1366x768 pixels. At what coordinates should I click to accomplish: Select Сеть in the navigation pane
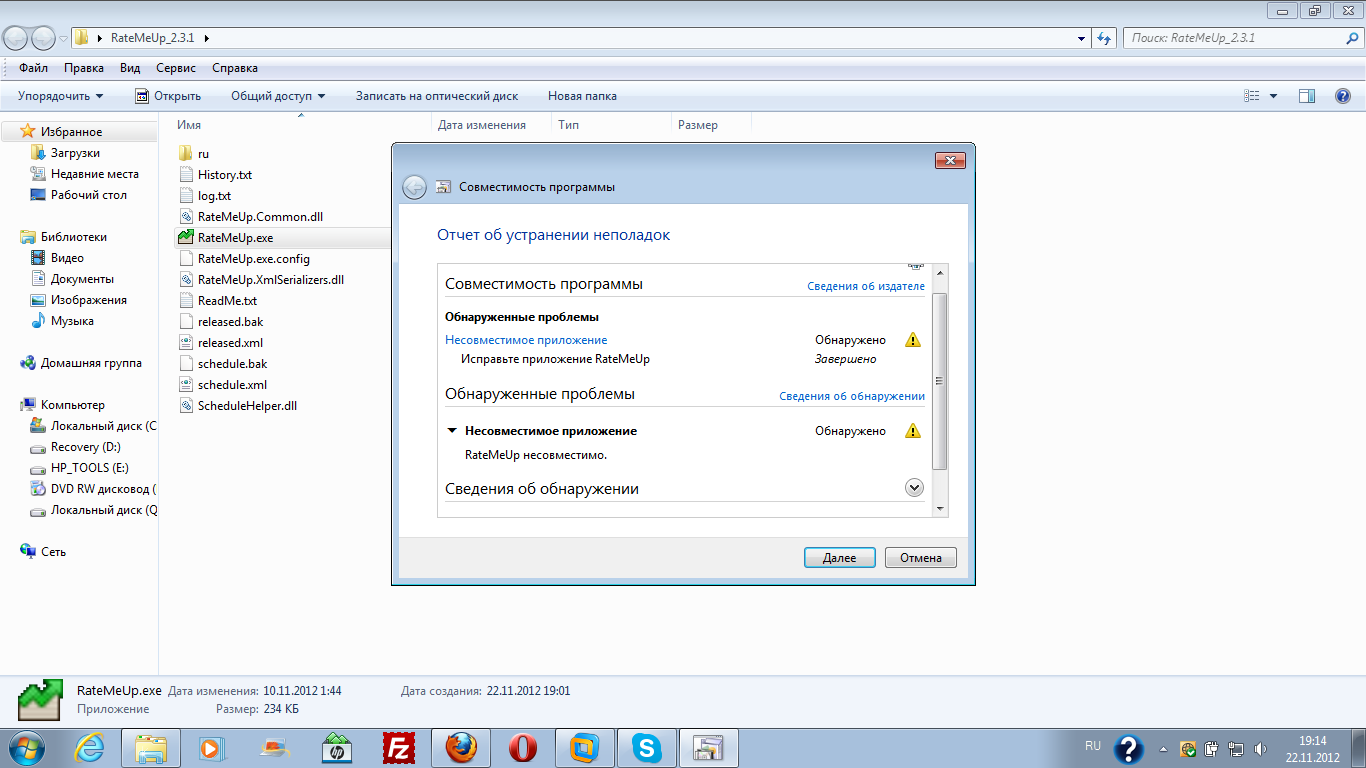54,552
